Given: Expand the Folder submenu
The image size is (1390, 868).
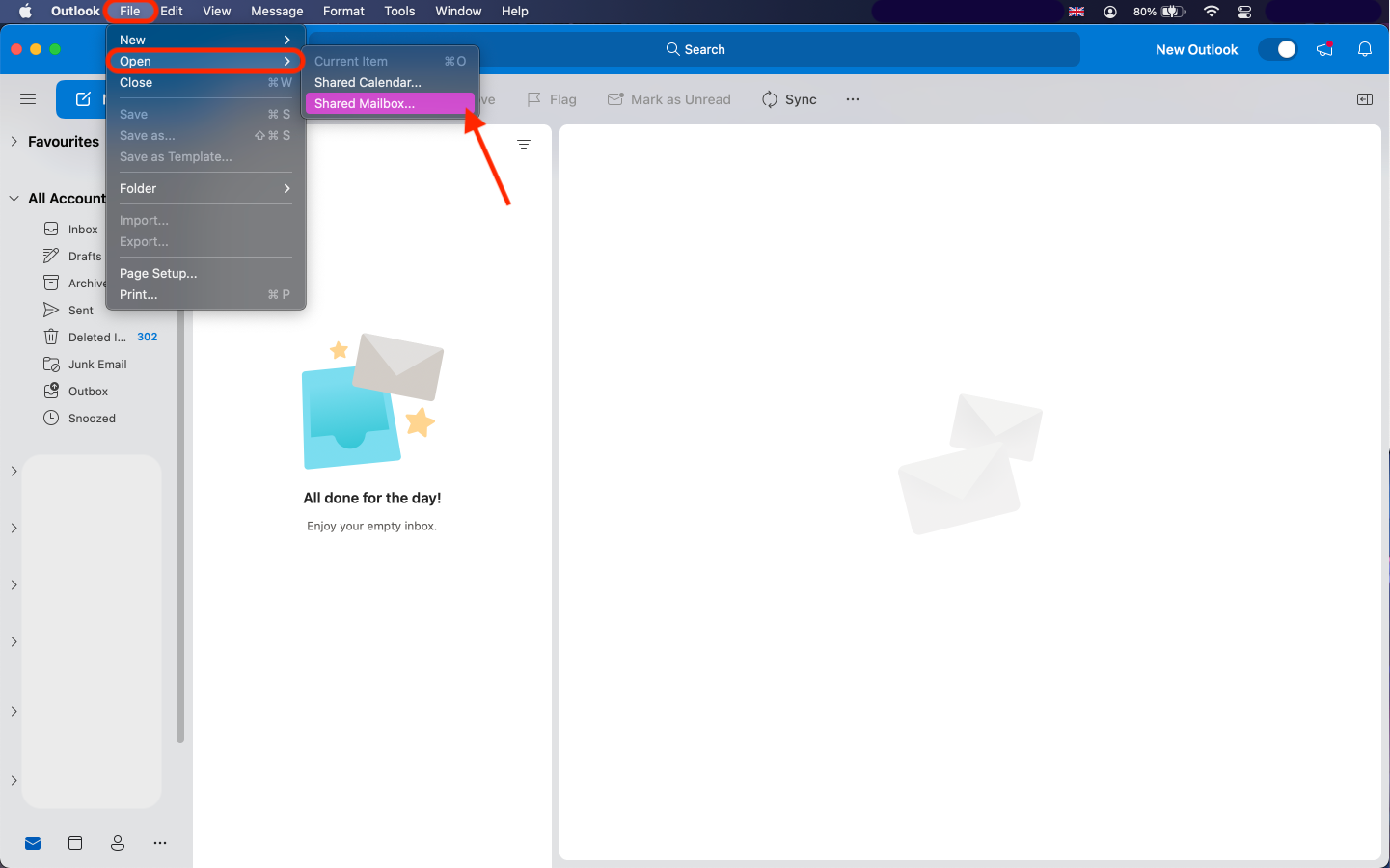Looking at the screenshot, I should click(204, 189).
